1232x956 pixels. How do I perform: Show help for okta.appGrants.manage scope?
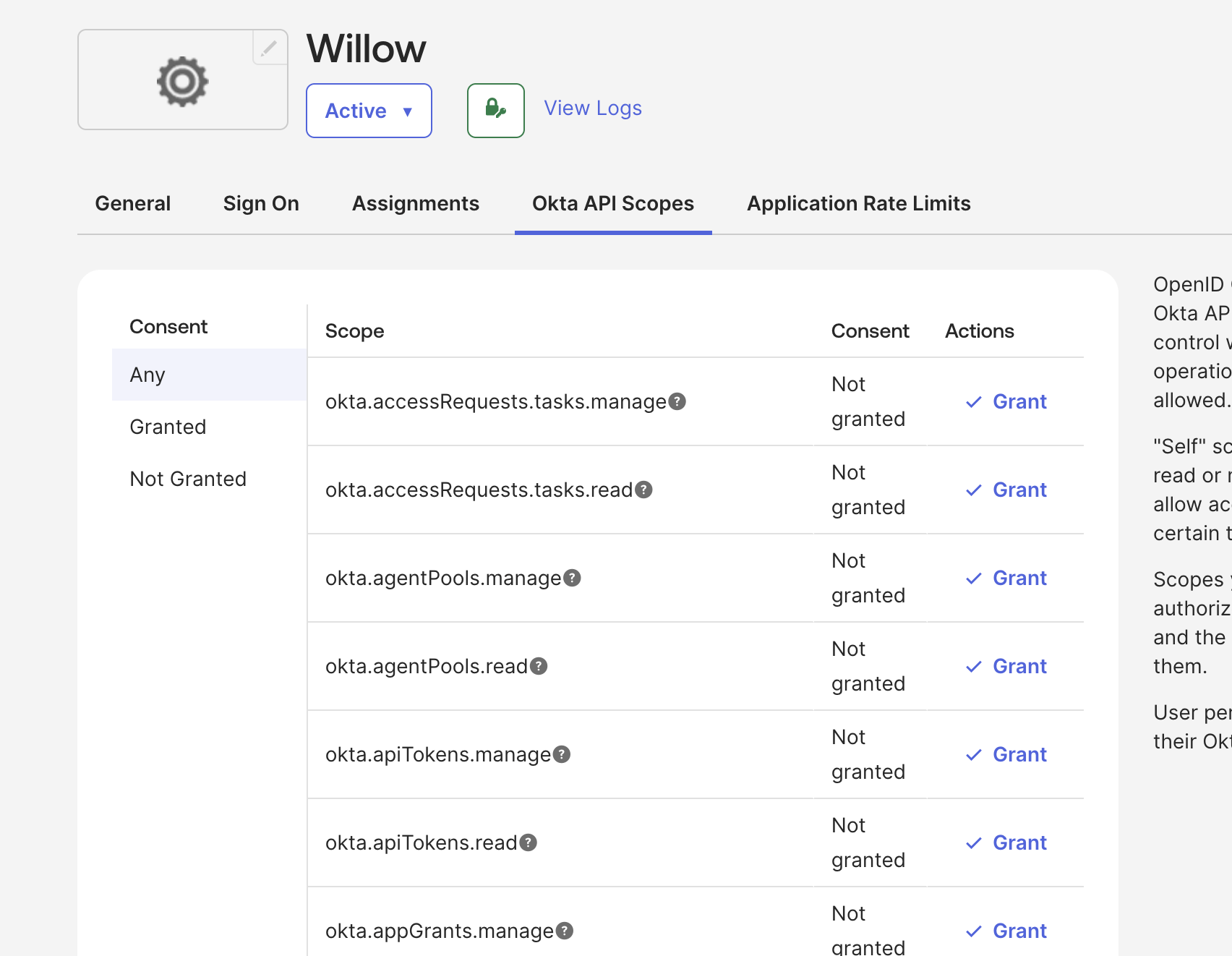pos(565,931)
